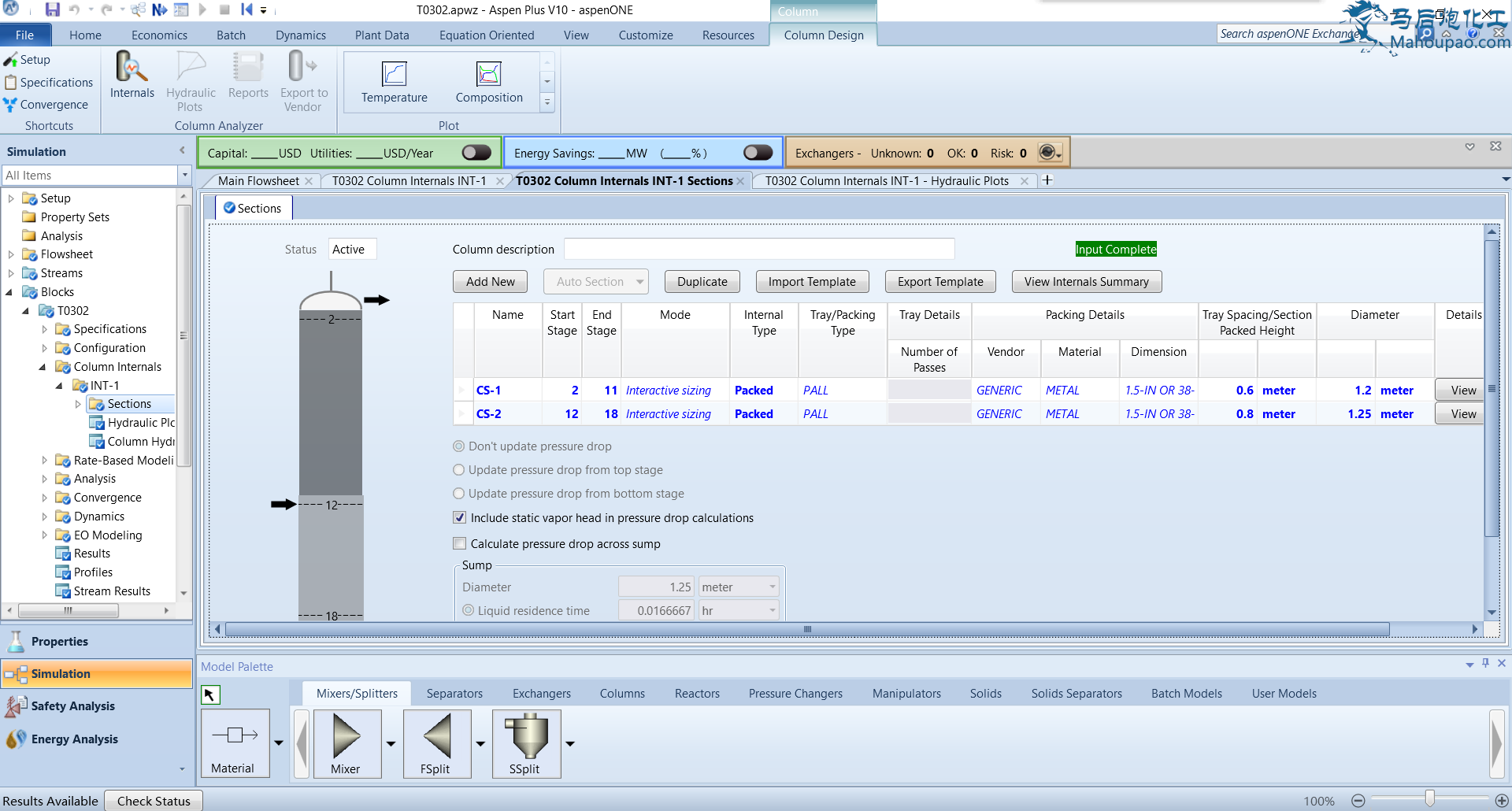The width and height of the screenshot is (1512, 811).
Task: Toggle the Energy Savings switch
Action: tap(758, 153)
